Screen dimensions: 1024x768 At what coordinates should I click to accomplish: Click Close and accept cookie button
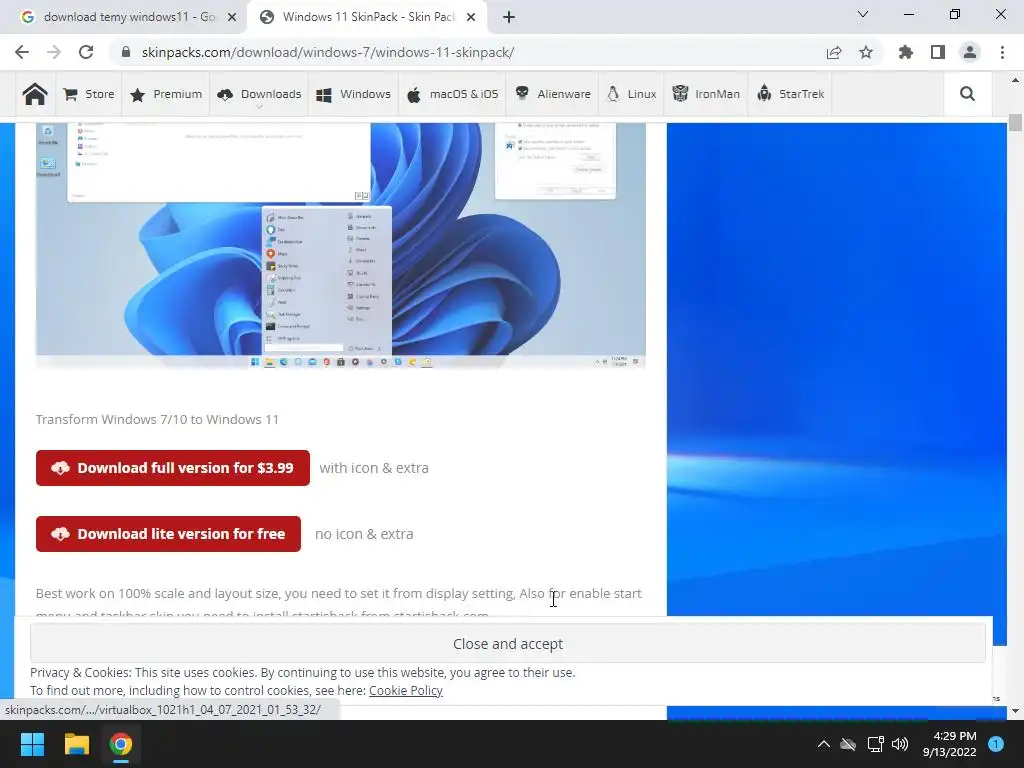point(507,644)
